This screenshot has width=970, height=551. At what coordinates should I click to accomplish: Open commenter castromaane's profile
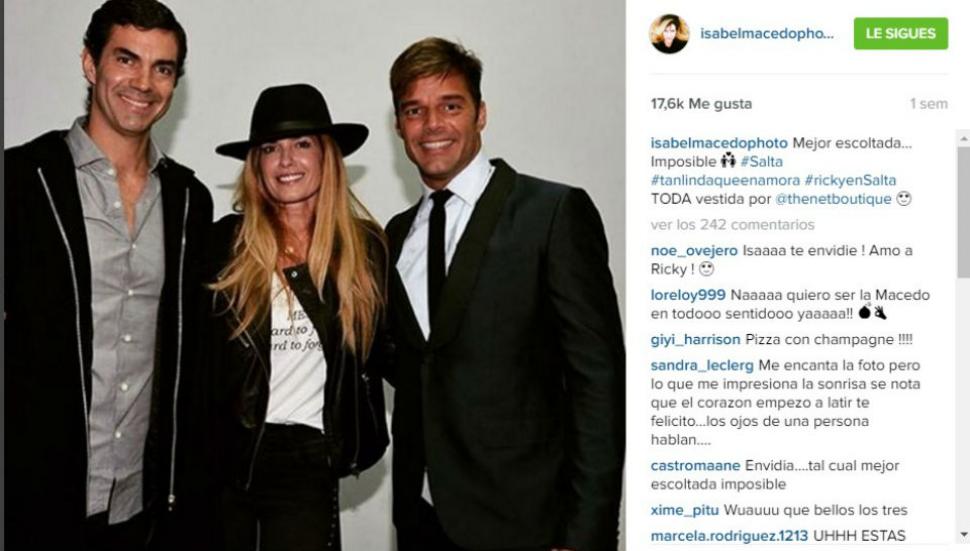[695, 466]
